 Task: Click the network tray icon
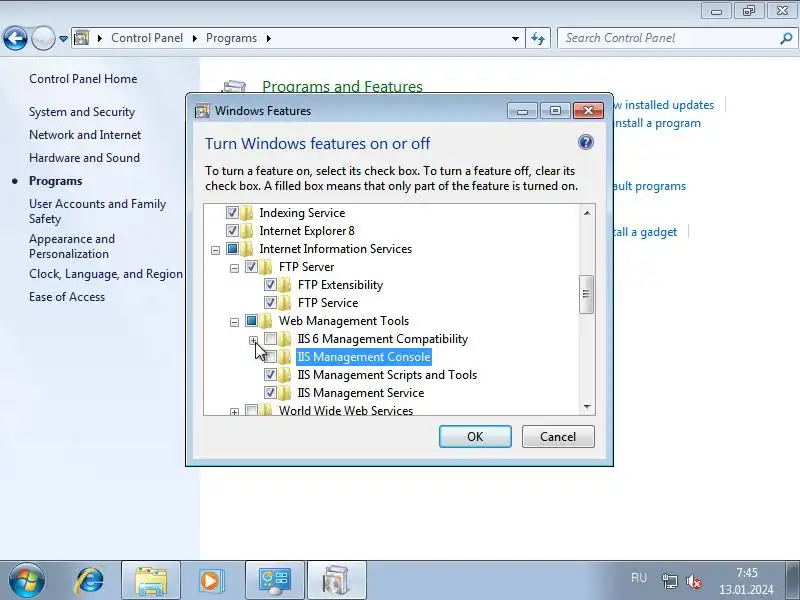669,581
